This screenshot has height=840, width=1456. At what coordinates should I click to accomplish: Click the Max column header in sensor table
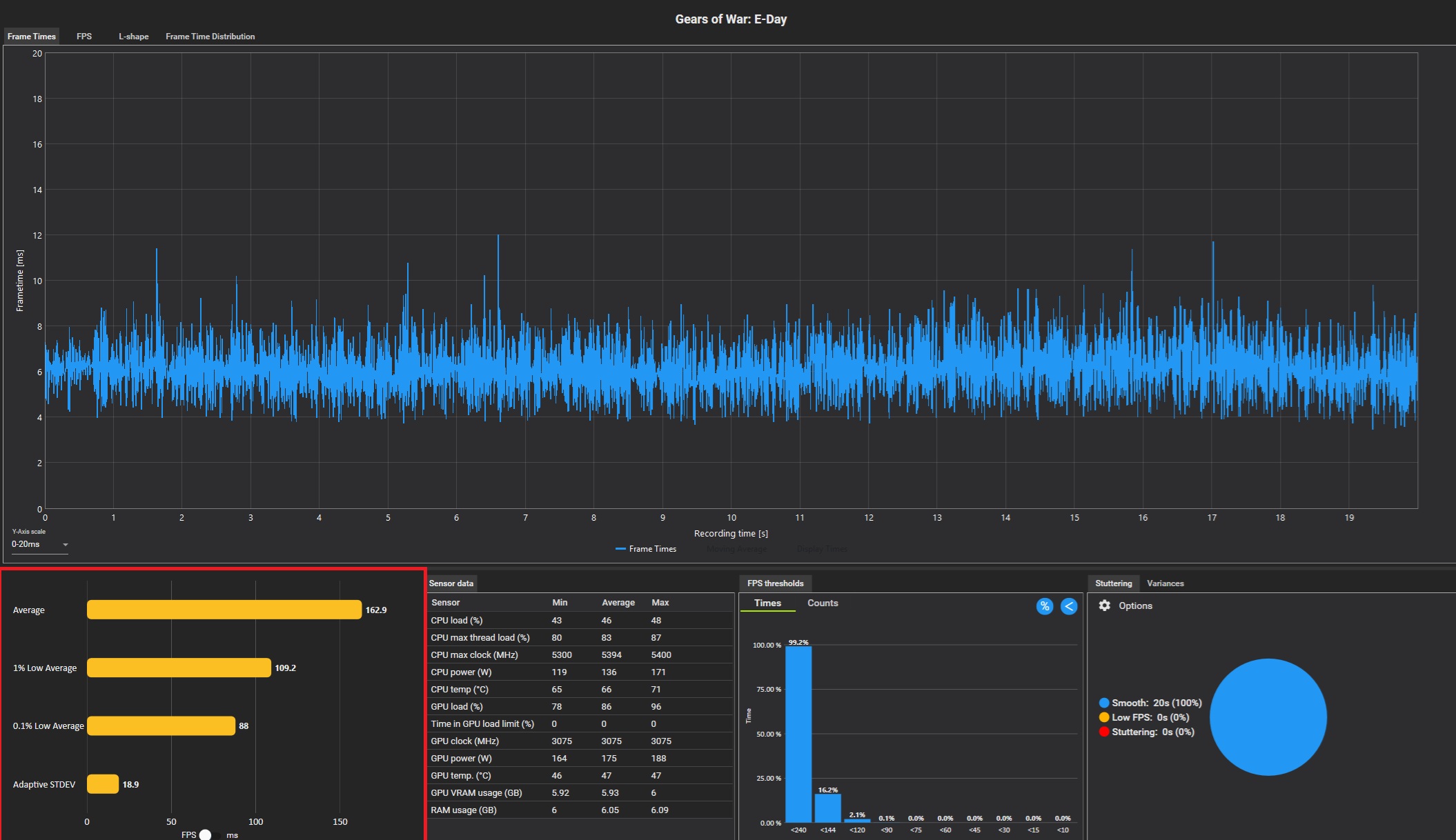660,603
